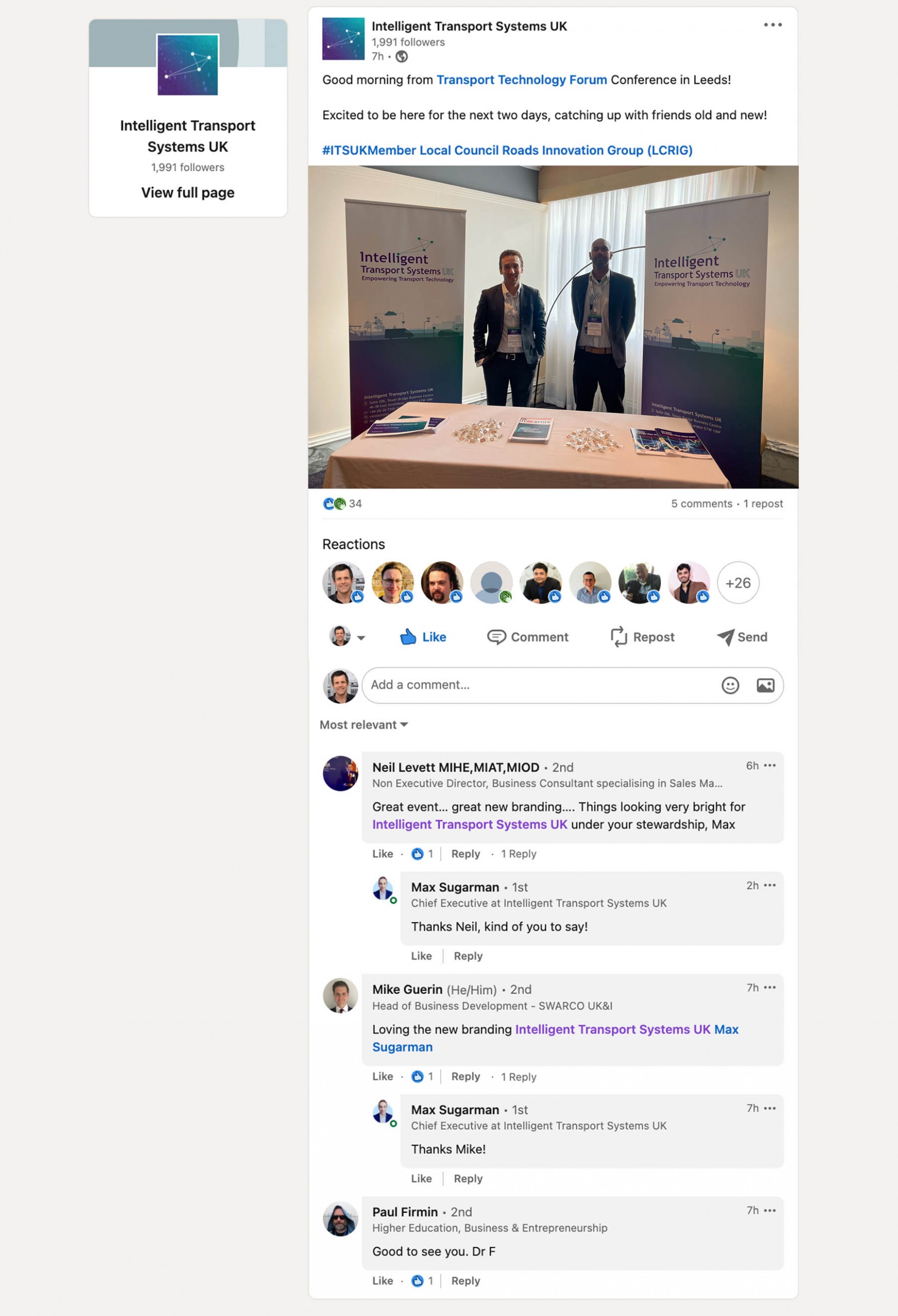Viewport: 898px width, 1316px height.
Task: Click the Comment speech bubble icon
Action: click(x=496, y=637)
